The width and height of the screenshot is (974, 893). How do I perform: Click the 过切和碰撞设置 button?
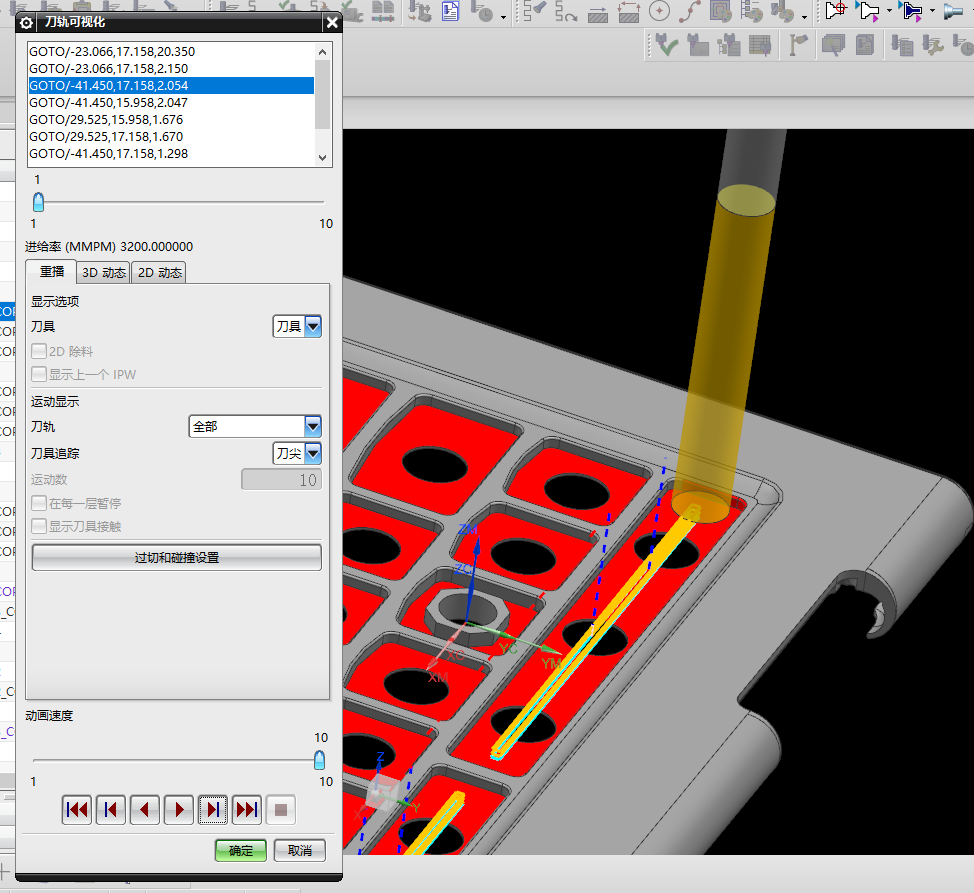[x=177, y=558]
